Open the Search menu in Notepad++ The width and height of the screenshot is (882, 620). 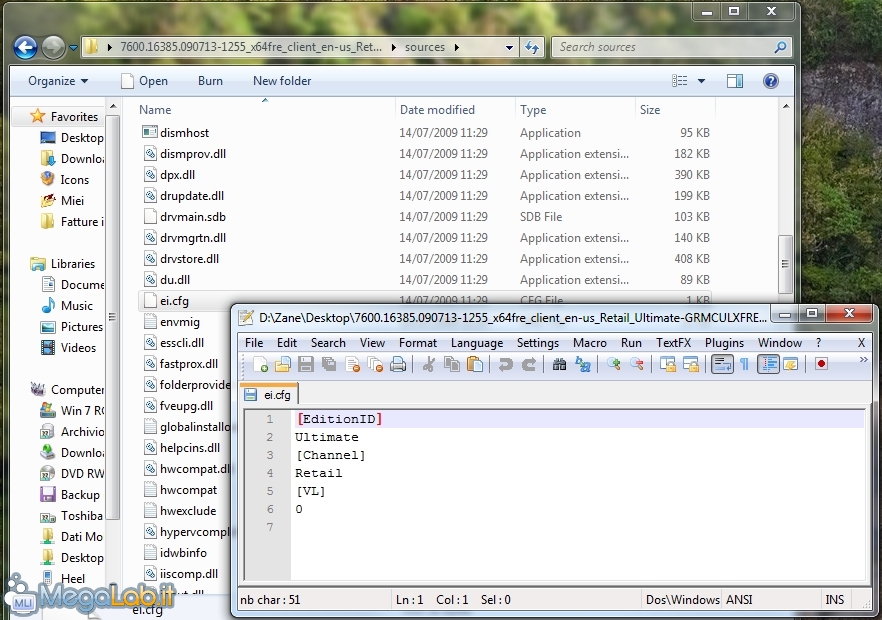click(x=328, y=343)
